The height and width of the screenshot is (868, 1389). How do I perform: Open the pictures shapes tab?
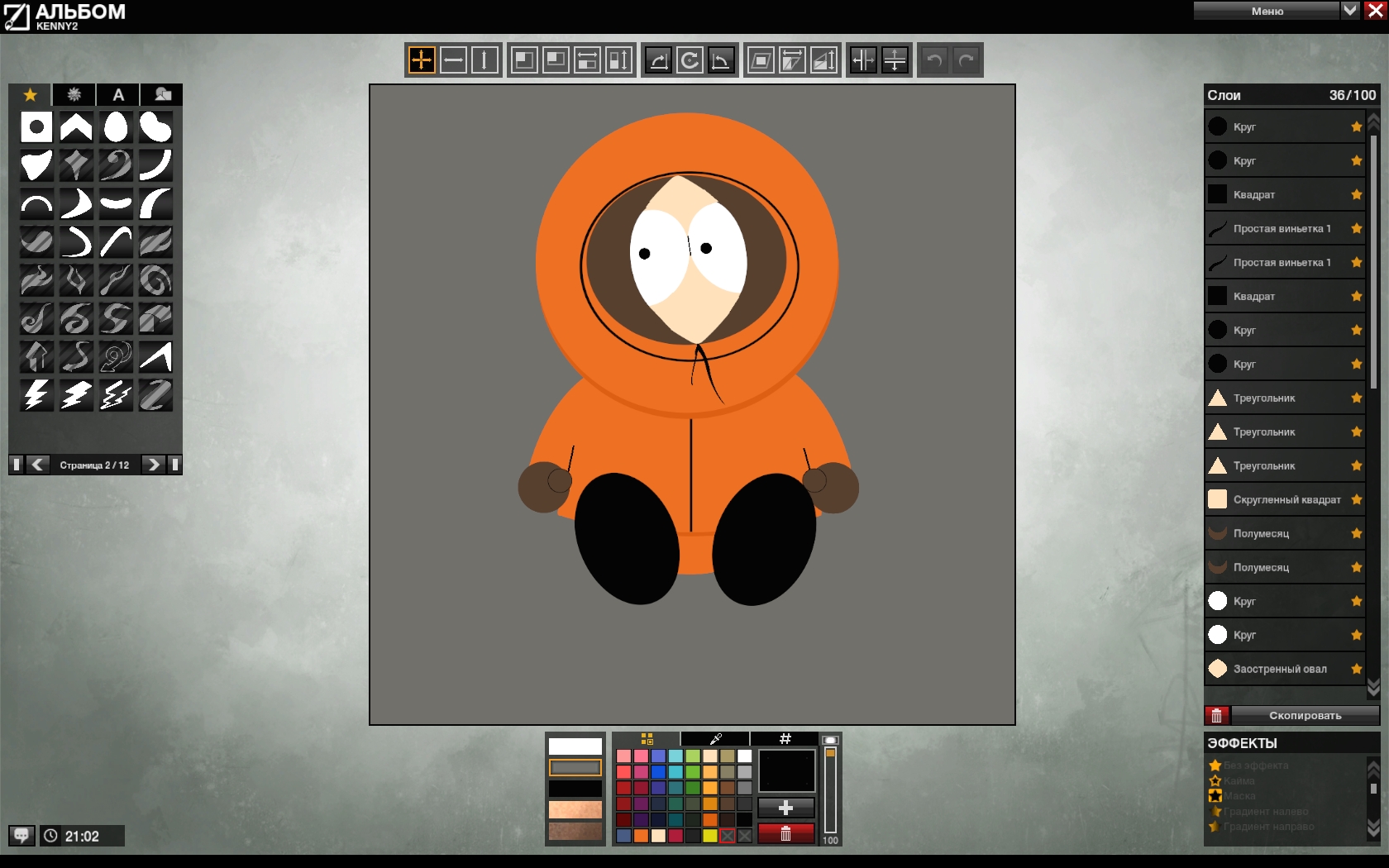pyautogui.click(x=162, y=94)
